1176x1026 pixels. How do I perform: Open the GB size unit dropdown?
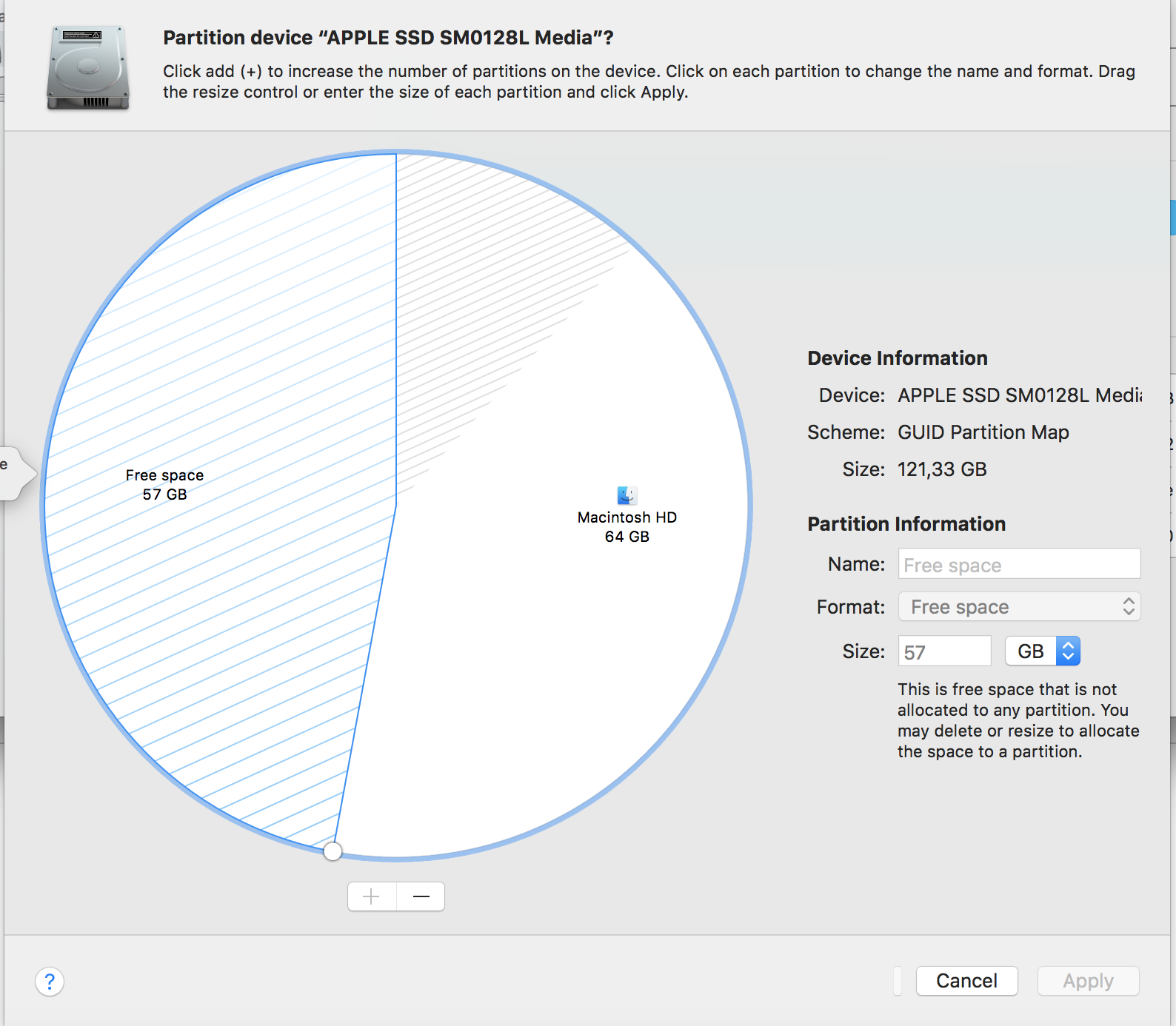tap(1043, 651)
